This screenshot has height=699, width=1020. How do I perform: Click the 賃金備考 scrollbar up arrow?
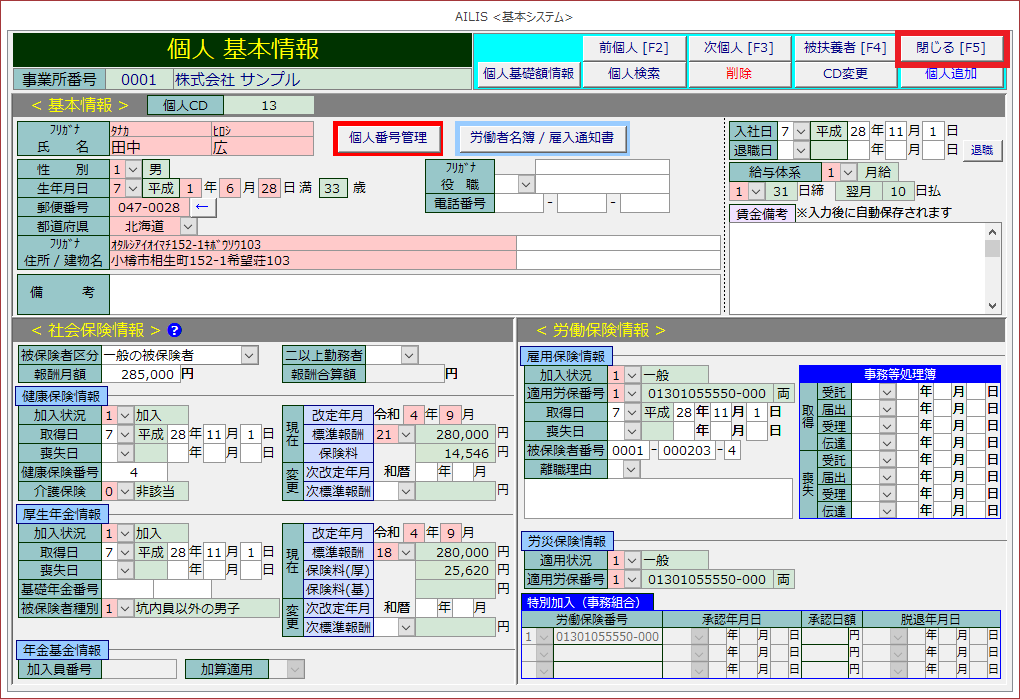coord(992,232)
